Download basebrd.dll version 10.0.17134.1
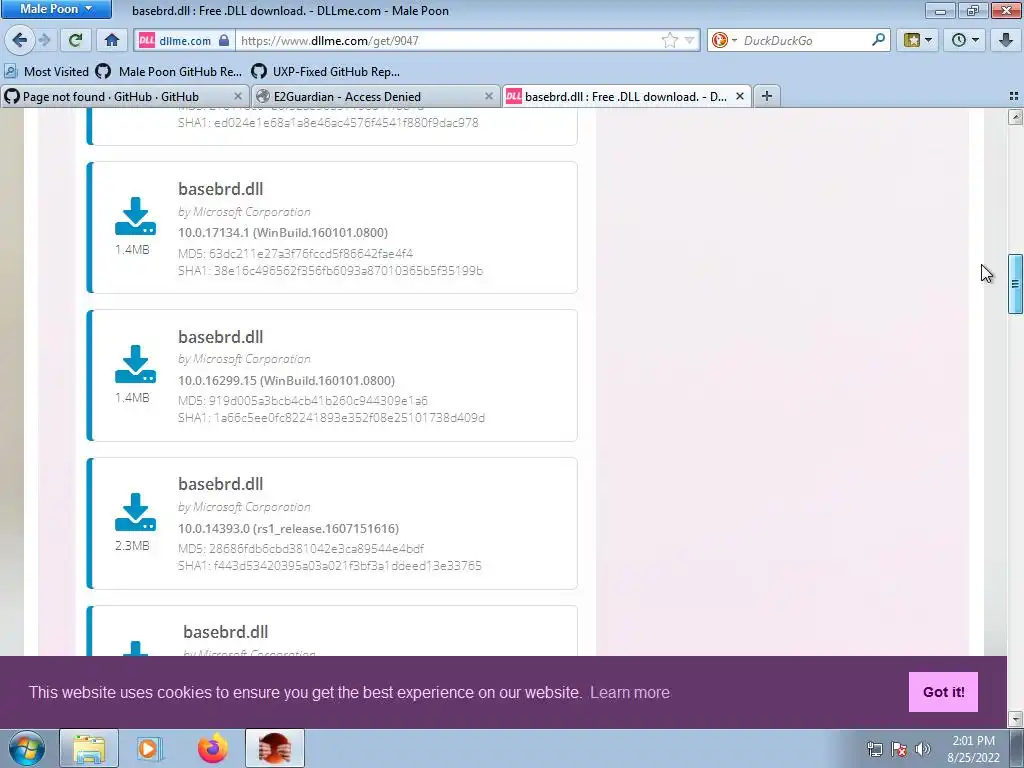 click(x=135, y=216)
